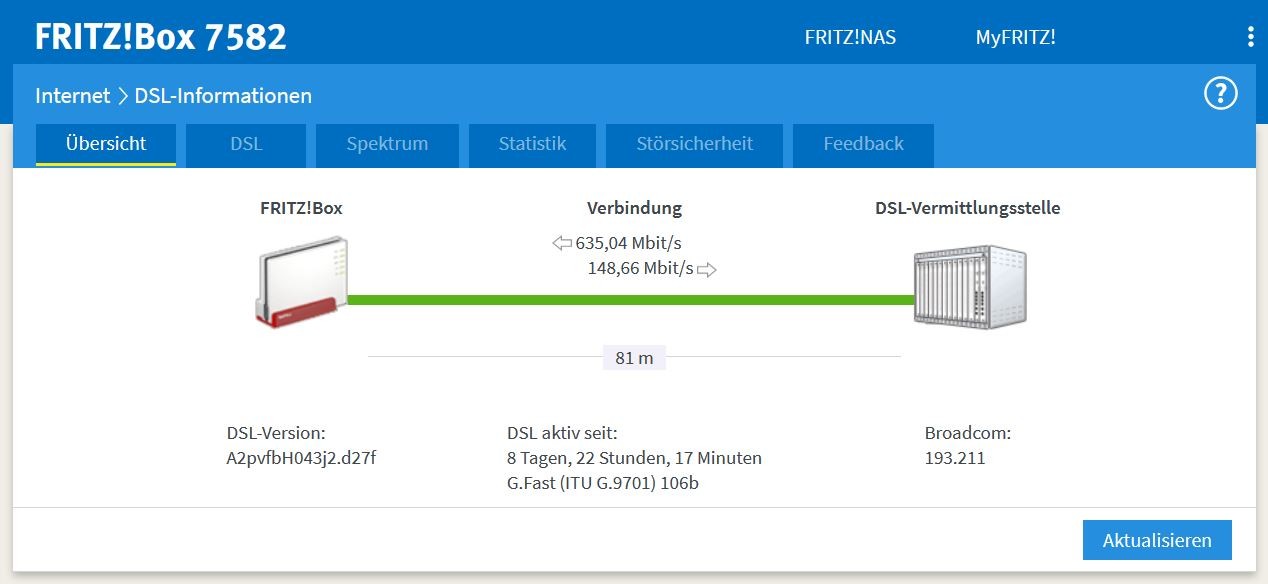1268x584 pixels.
Task: Select the Übersicht tab
Action: [106, 144]
